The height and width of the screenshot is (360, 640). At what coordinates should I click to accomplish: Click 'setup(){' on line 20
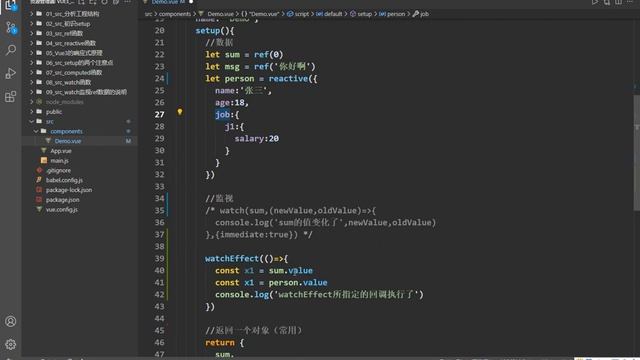coord(215,31)
